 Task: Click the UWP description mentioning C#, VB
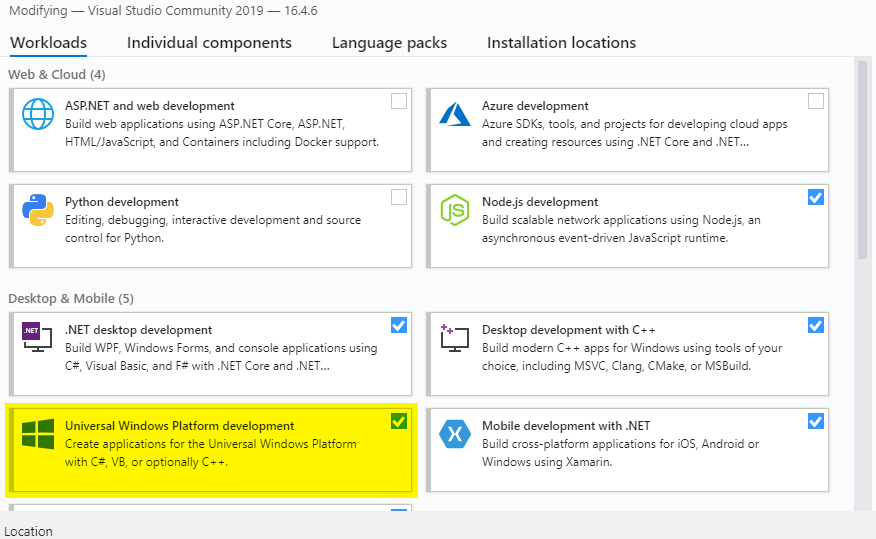point(211,453)
